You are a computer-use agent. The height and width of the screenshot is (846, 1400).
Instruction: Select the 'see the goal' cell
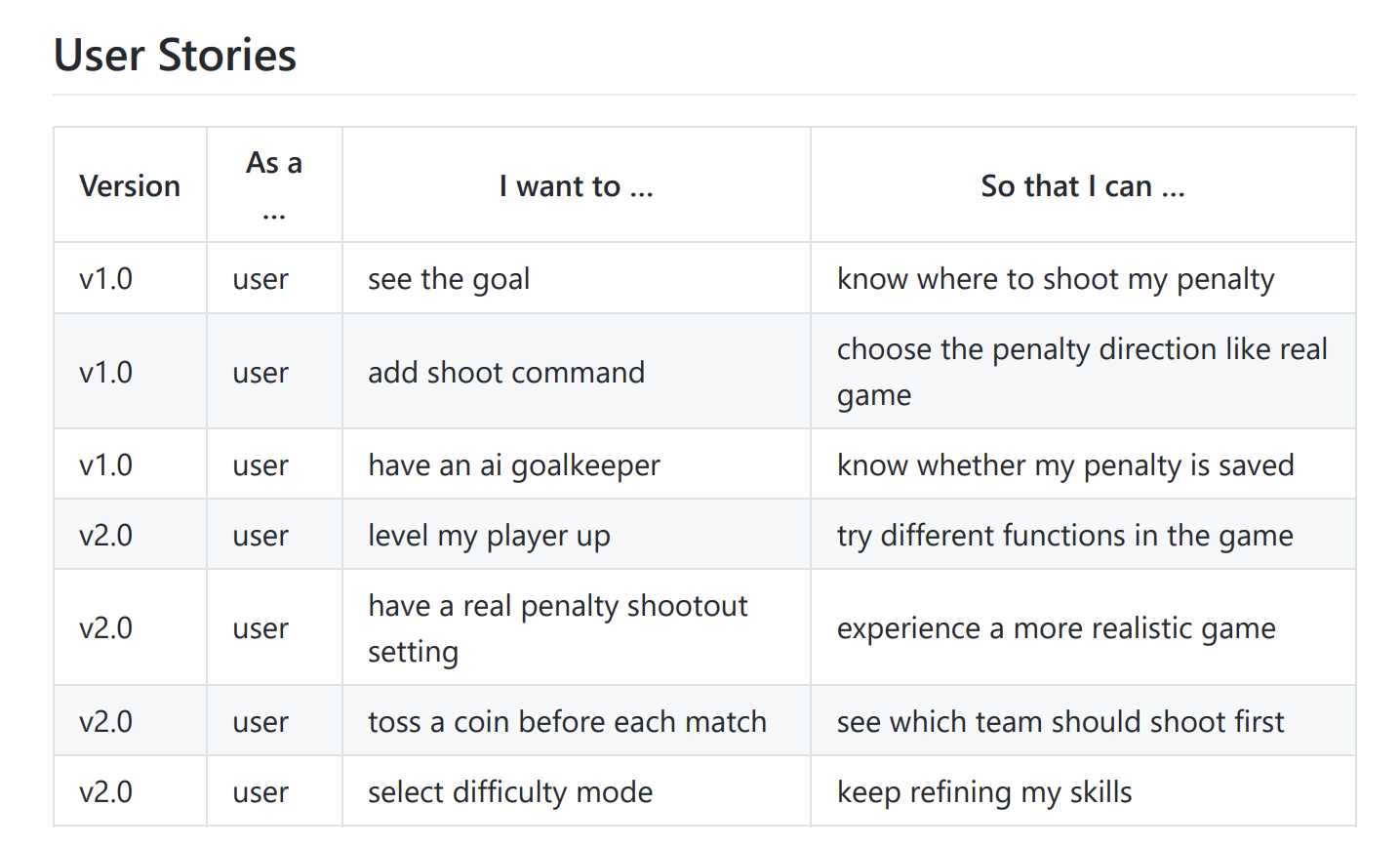coord(577,278)
